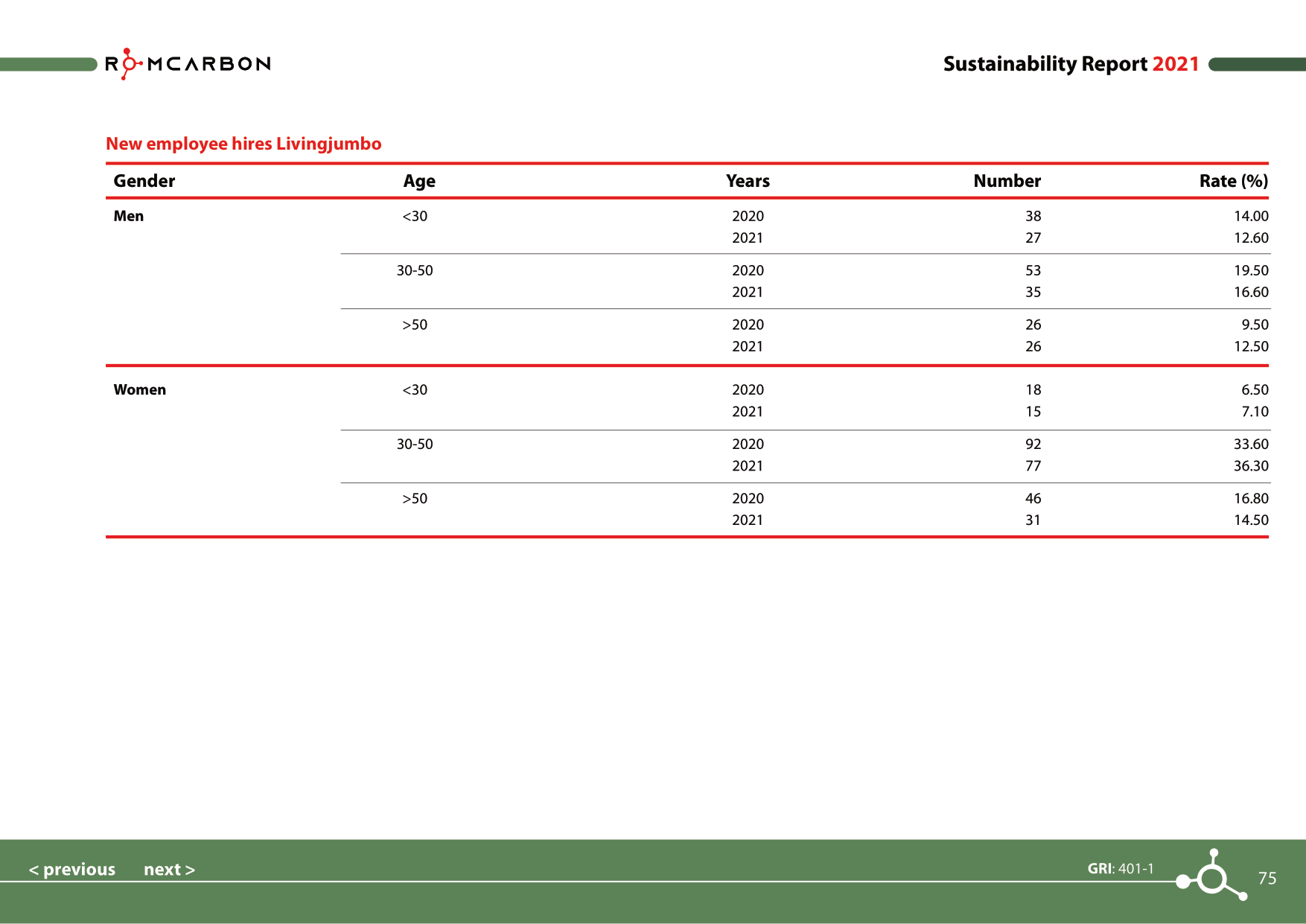Toggle the Women gender row header
Image resolution: width=1306 pixels, height=924 pixels.
(x=139, y=389)
